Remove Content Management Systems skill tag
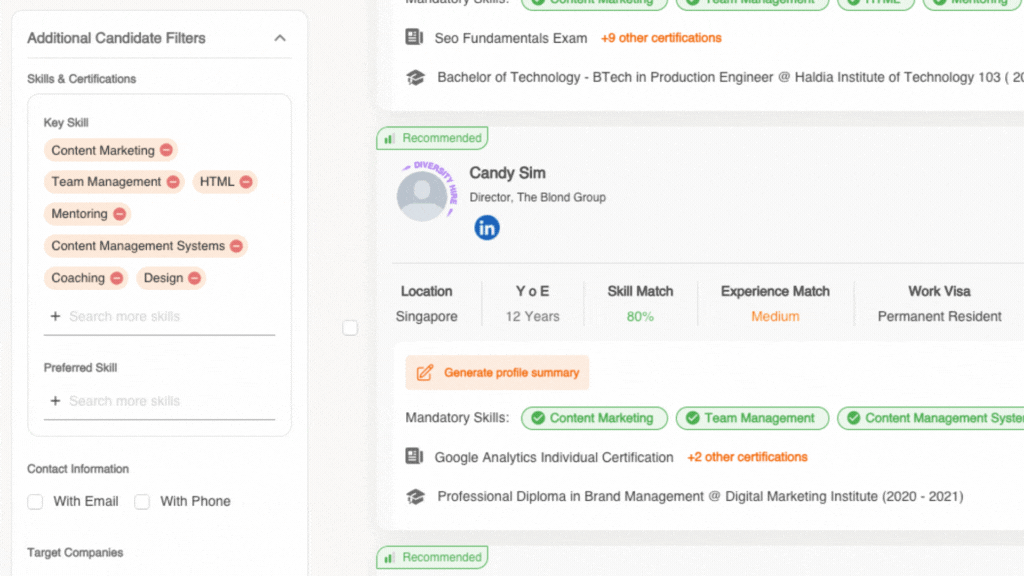 236,246
